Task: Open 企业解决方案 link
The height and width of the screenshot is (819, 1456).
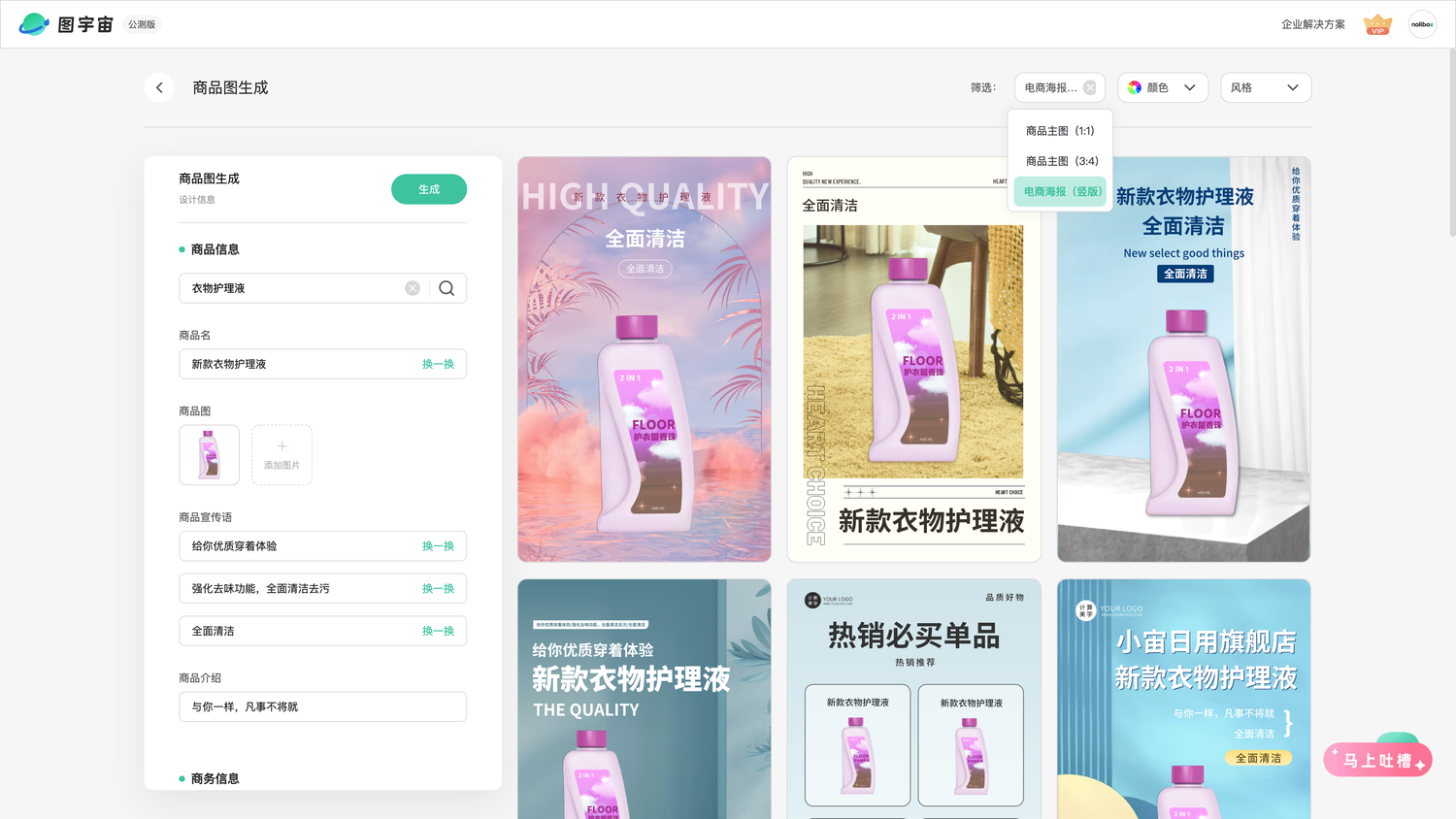Action: click(1312, 24)
